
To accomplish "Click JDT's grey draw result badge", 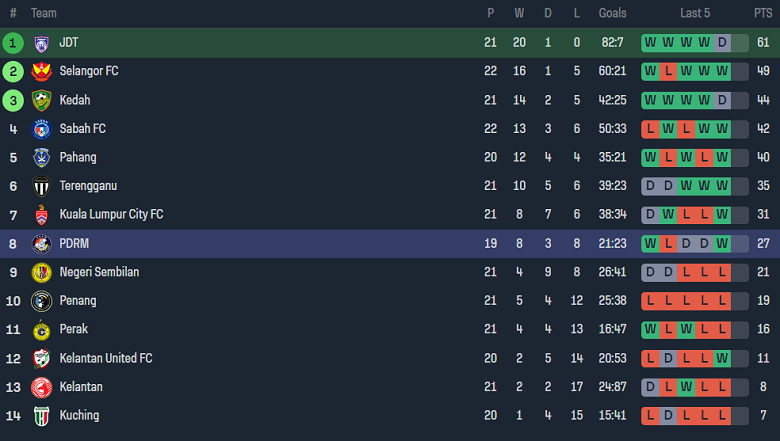I will (722, 43).
